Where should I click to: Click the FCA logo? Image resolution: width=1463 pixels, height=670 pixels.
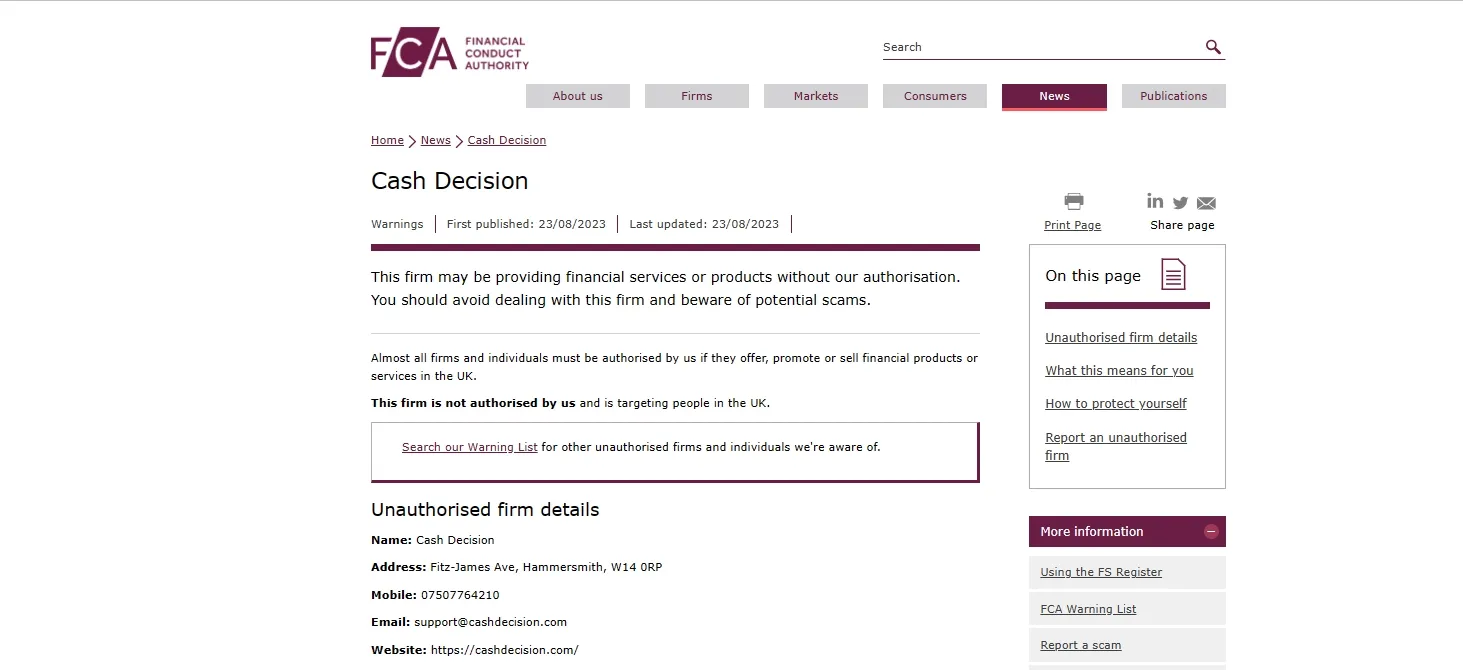click(450, 52)
